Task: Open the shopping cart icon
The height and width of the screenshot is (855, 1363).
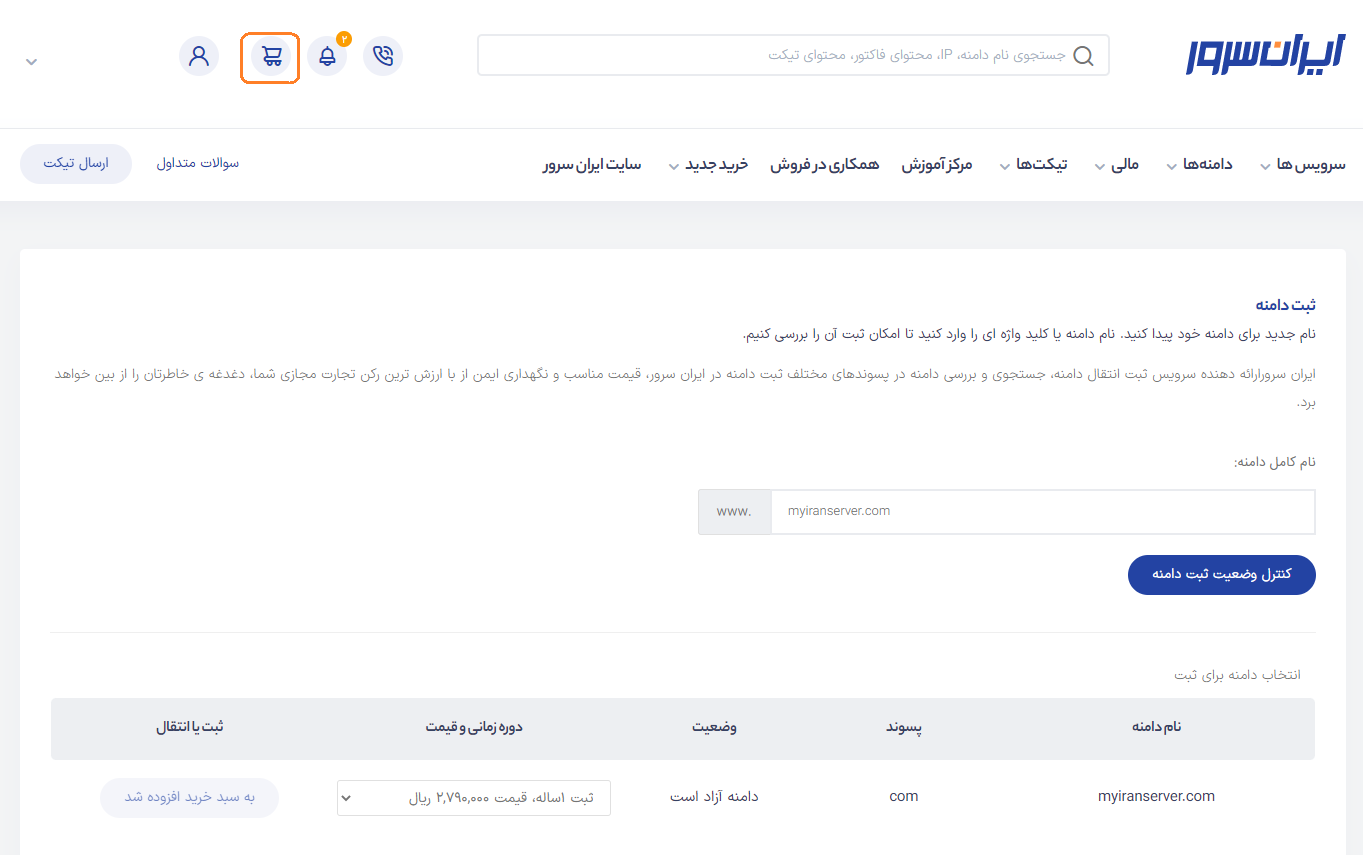Action: [271, 57]
